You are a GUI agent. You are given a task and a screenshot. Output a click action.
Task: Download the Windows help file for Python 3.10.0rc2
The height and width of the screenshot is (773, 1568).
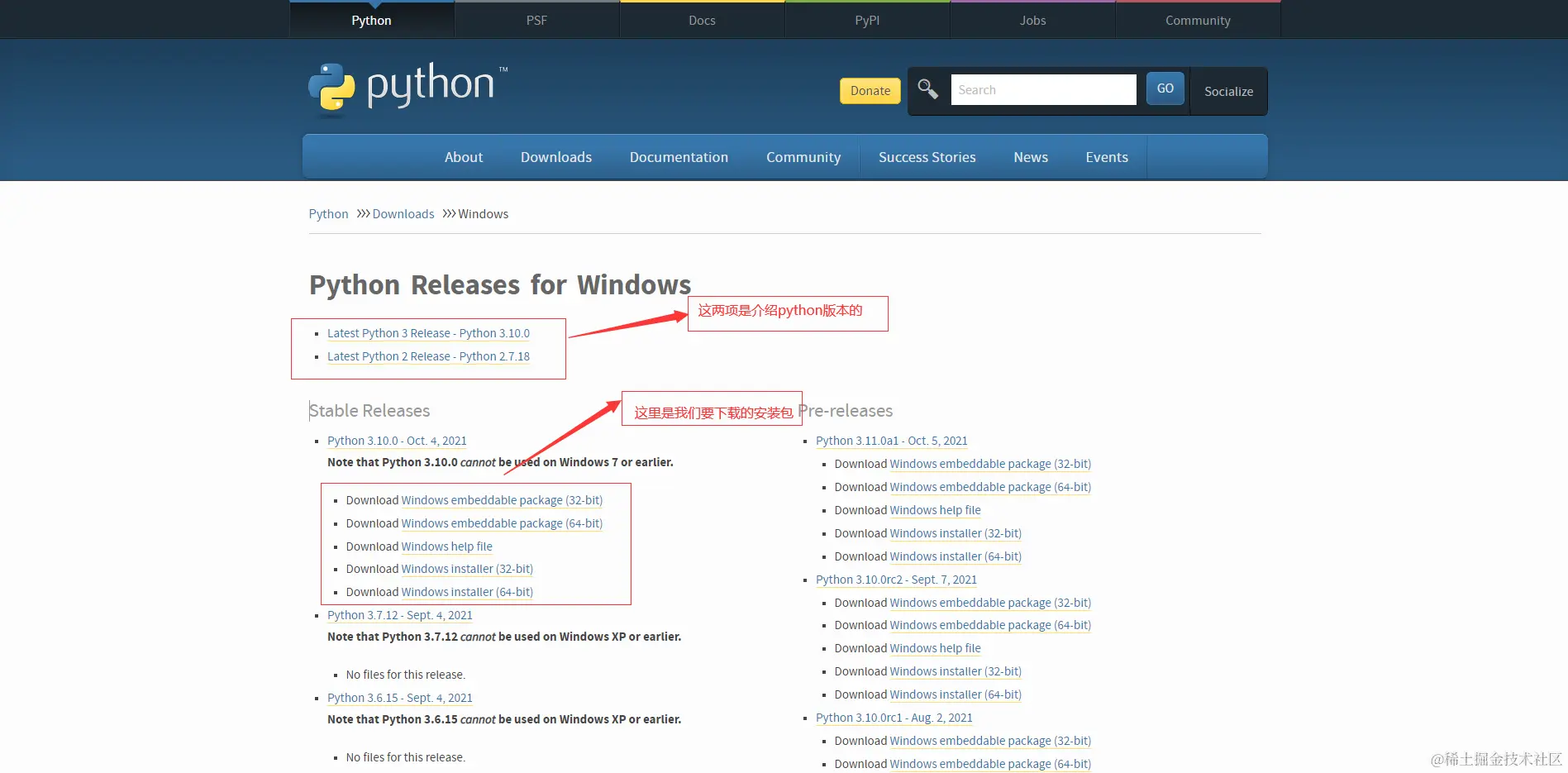[x=936, y=648]
